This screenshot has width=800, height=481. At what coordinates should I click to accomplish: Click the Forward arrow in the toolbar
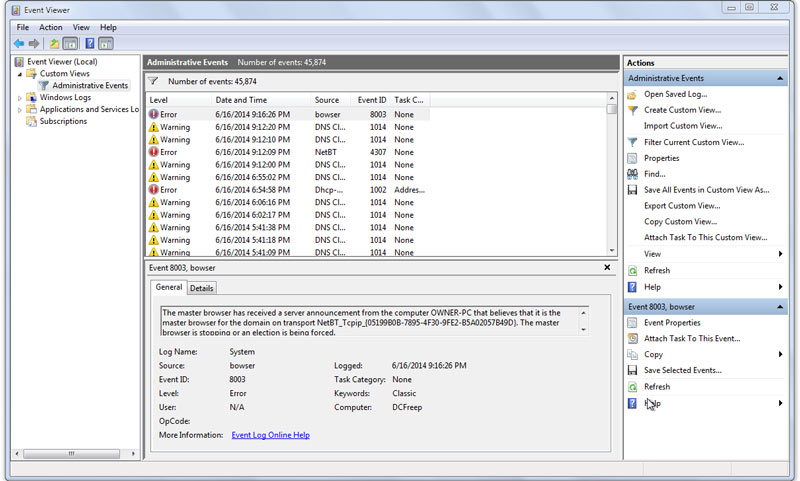(34, 44)
